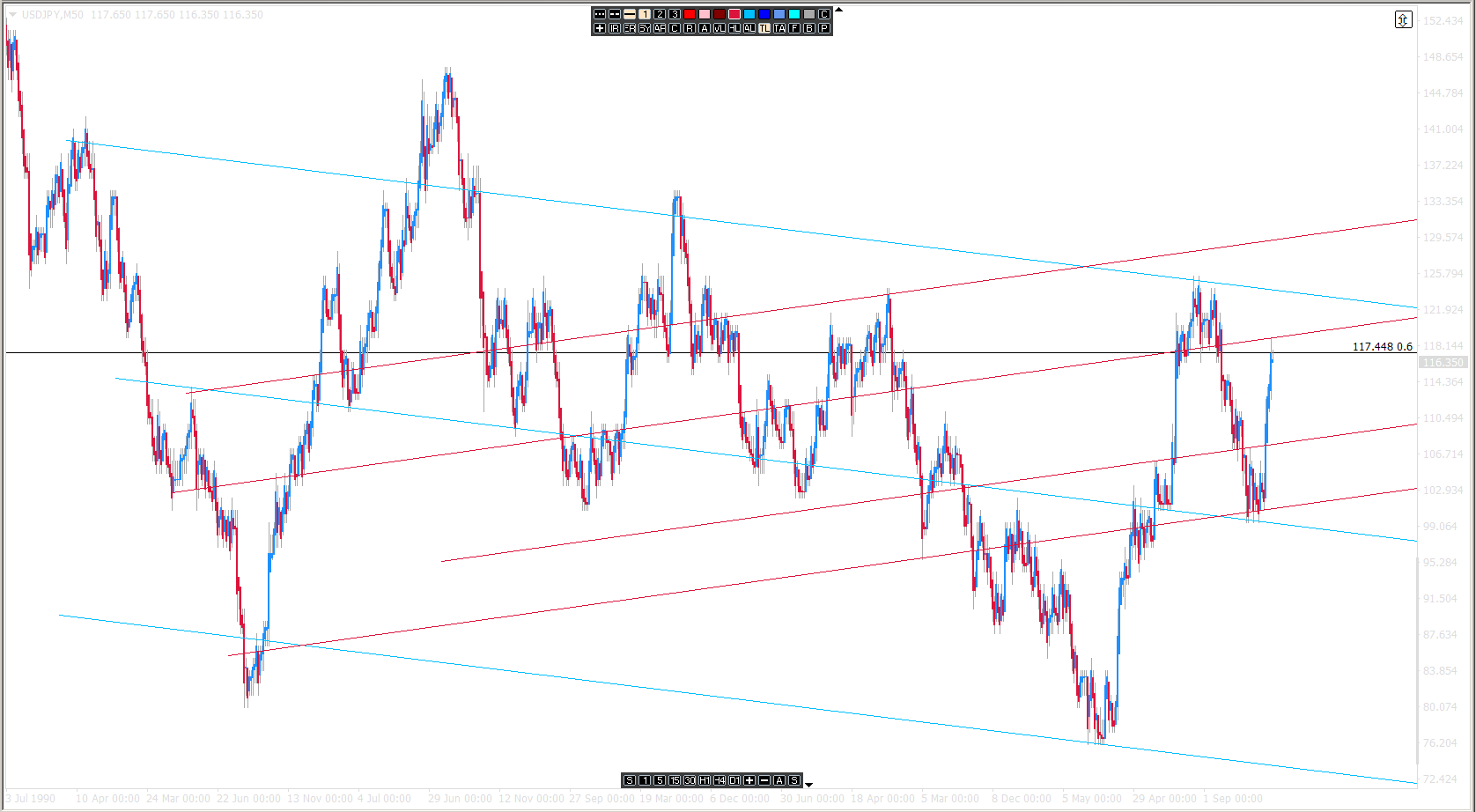This screenshot has height=812, width=1476.
Task: Collapse the drawing toolbar with the up arrow
Action: pos(838,11)
